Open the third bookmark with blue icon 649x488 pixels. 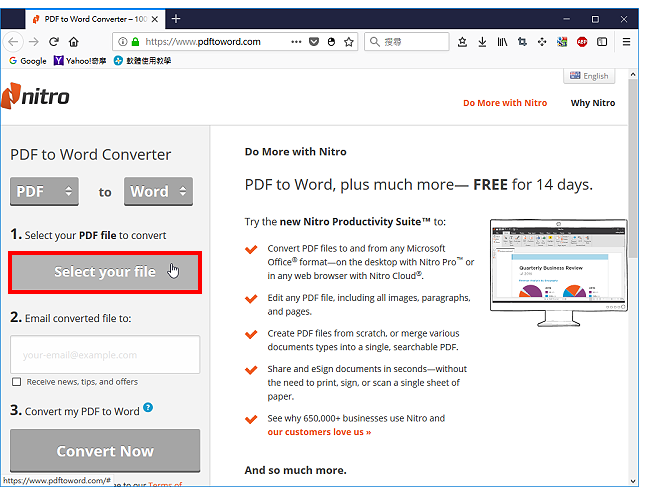click(142, 61)
